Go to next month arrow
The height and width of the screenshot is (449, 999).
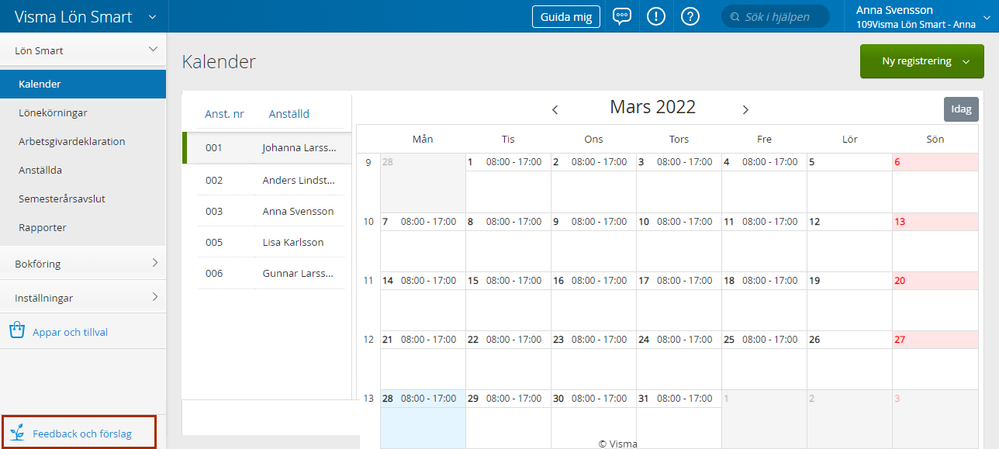tap(745, 109)
